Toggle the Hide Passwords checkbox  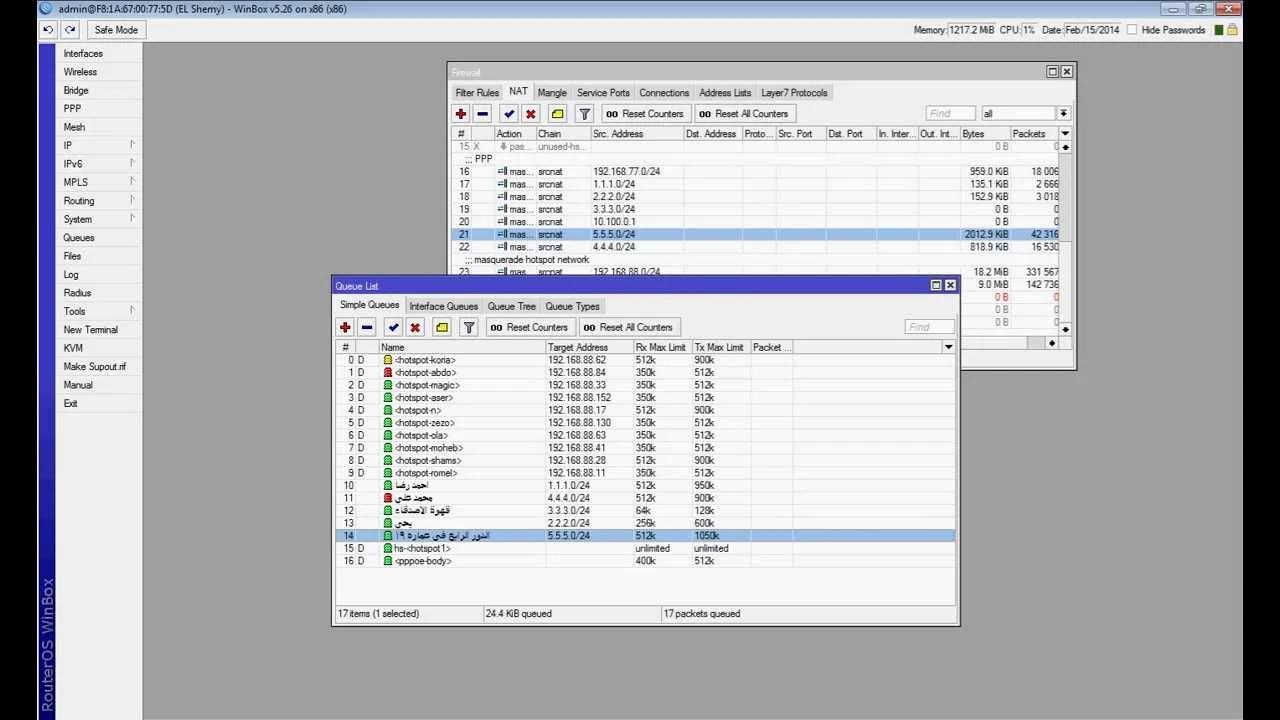(1132, 30)
